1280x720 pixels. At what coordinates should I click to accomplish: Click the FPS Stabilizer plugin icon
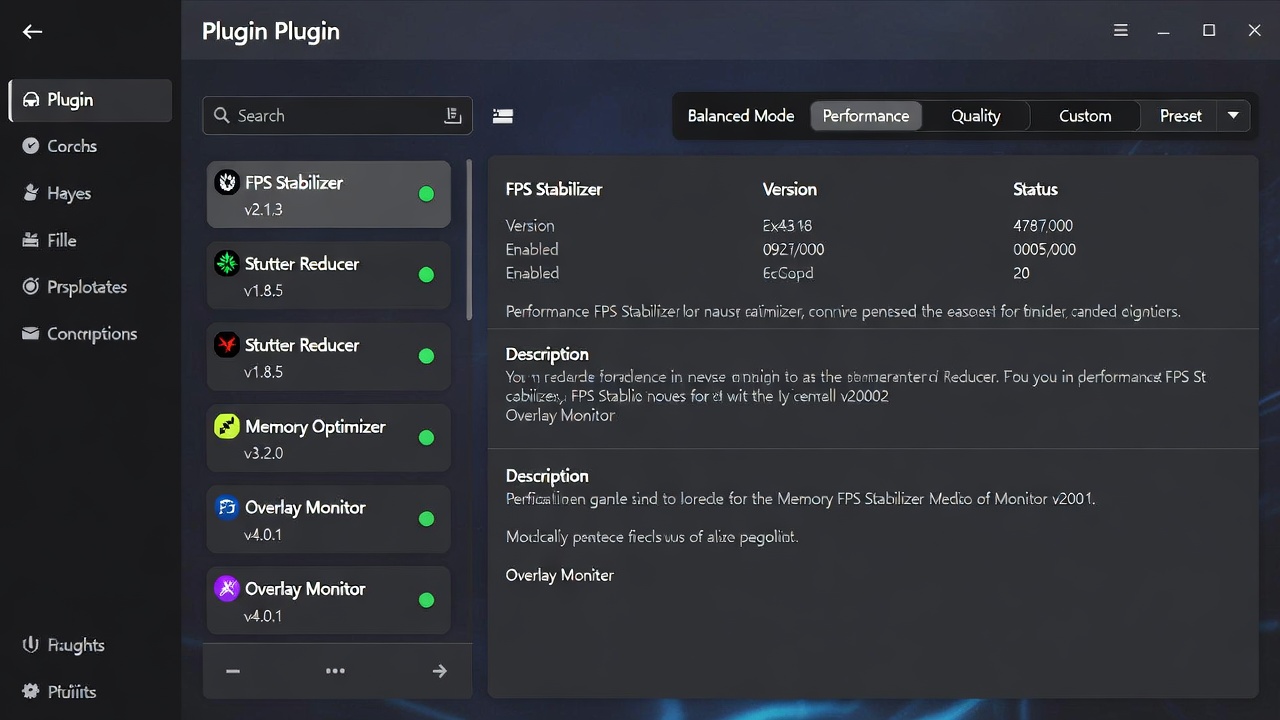coord(227,182)
